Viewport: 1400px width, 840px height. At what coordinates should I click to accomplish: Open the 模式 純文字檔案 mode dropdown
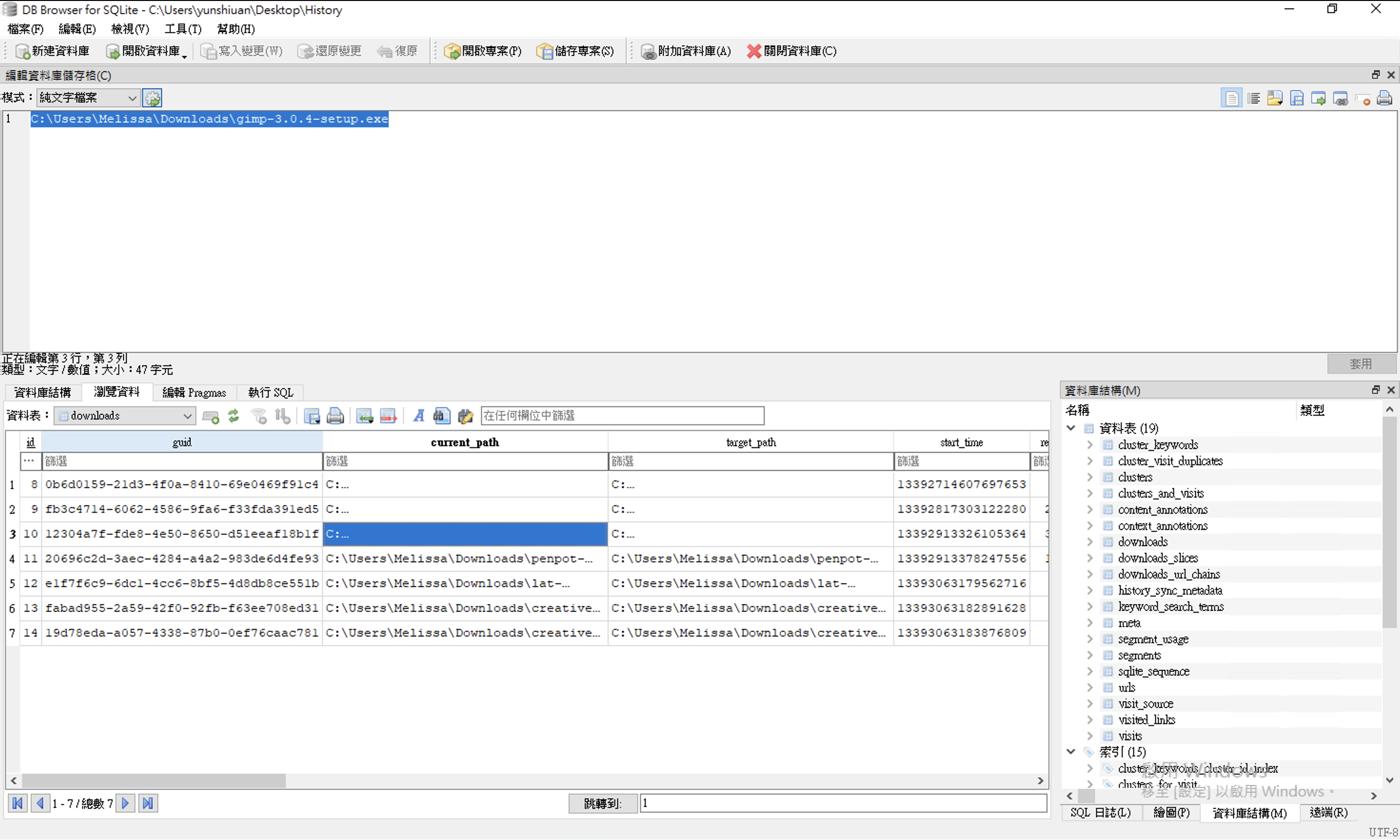88,98
